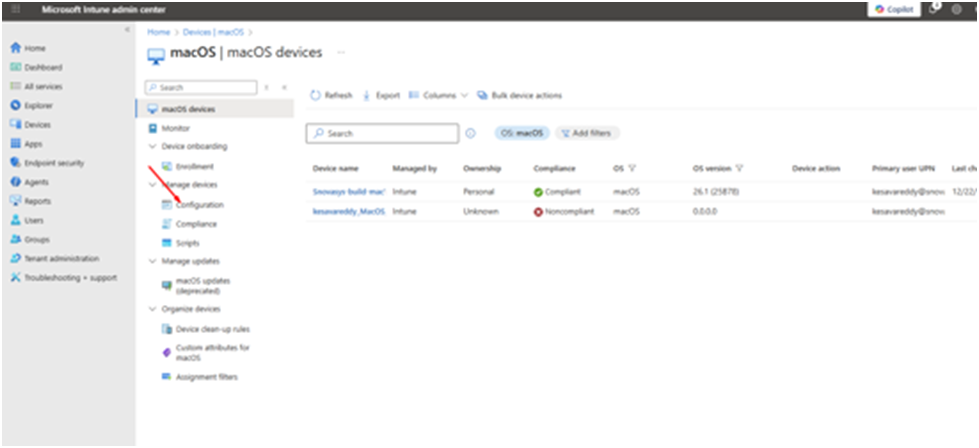Viewport: 979px width, 448px height.
Task: Collapse the Device onboarding section
Action: 153,147
